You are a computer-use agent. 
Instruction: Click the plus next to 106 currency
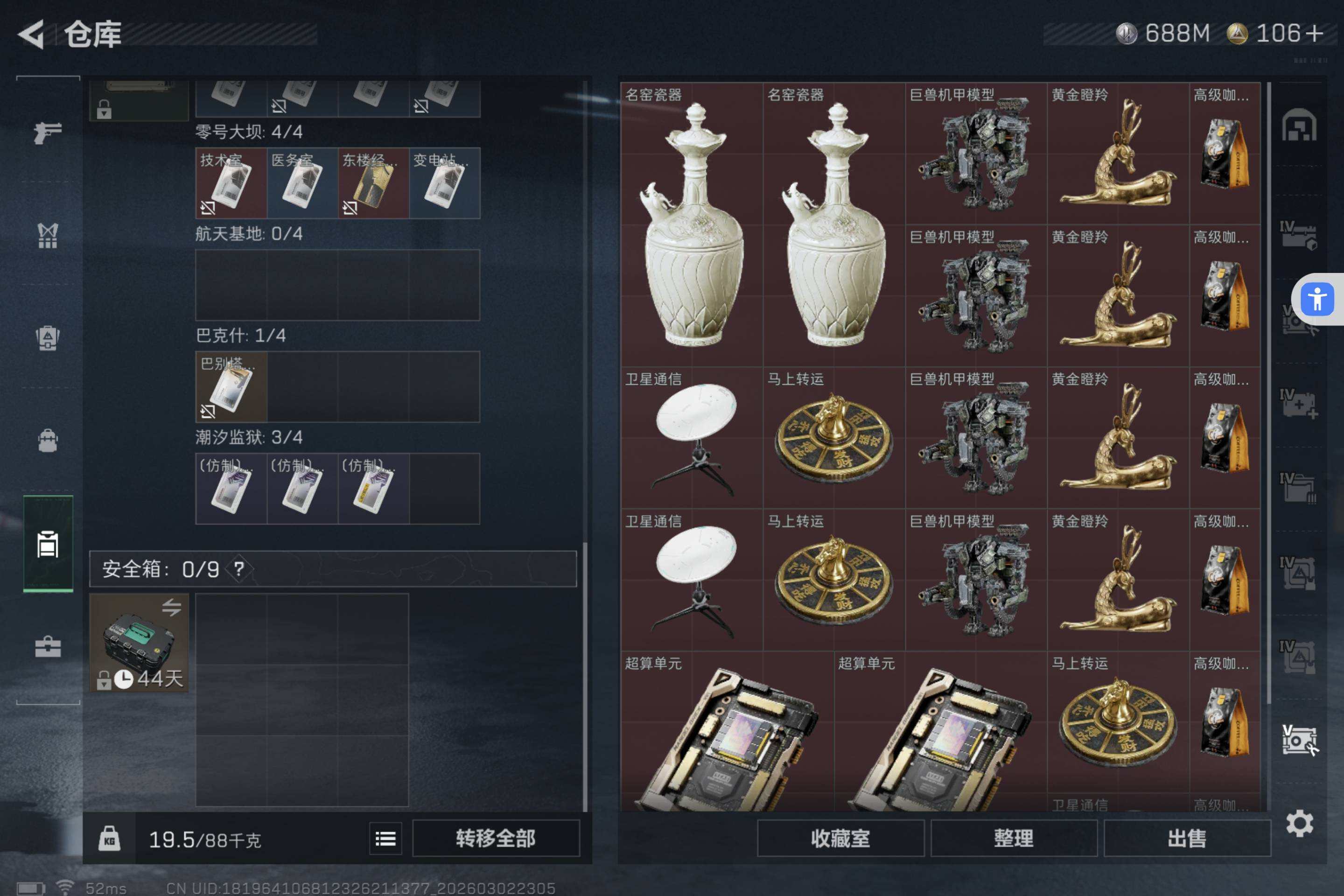coord(1314,34)
